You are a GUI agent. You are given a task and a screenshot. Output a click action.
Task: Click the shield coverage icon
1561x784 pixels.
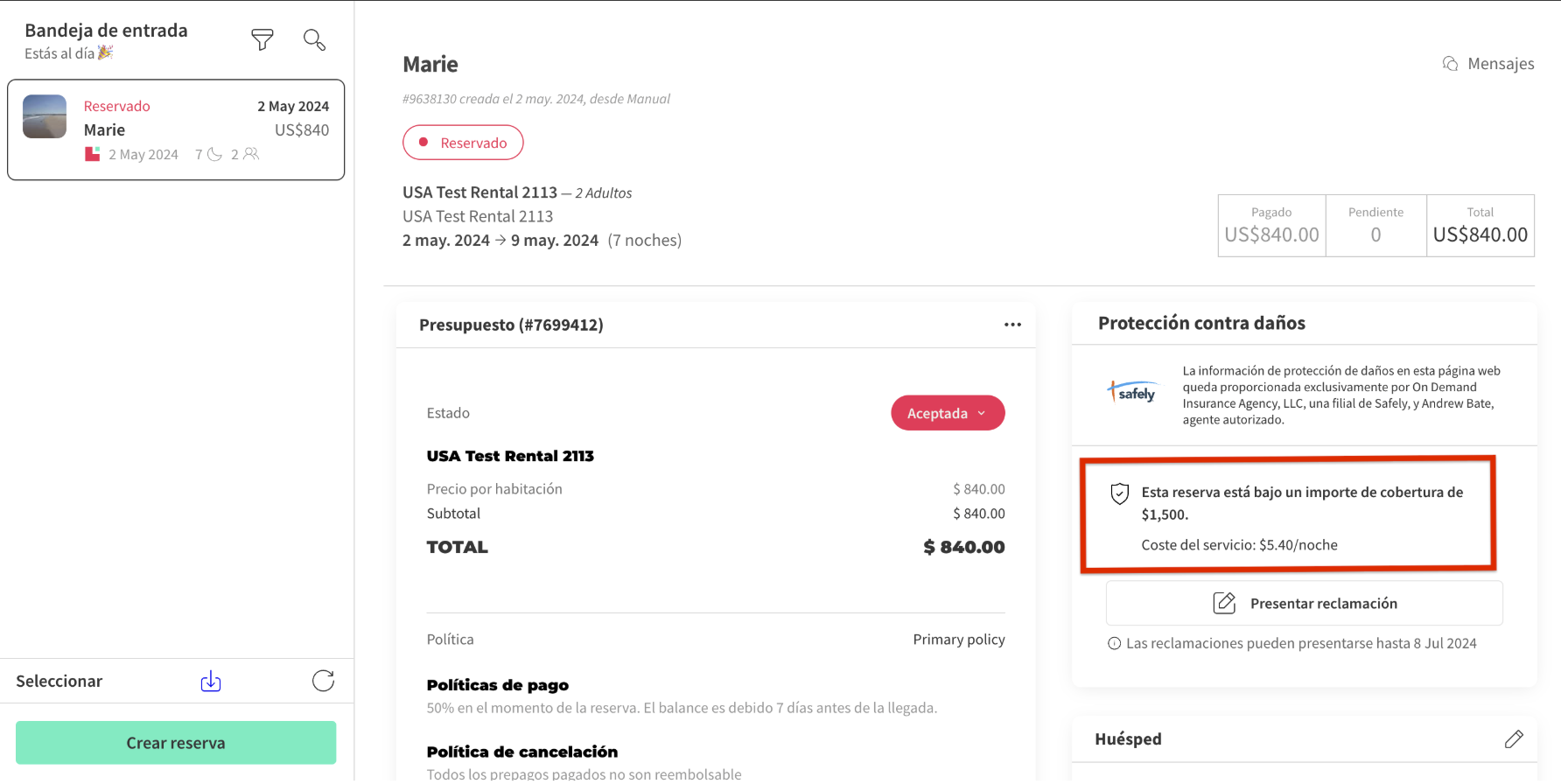1119,493
